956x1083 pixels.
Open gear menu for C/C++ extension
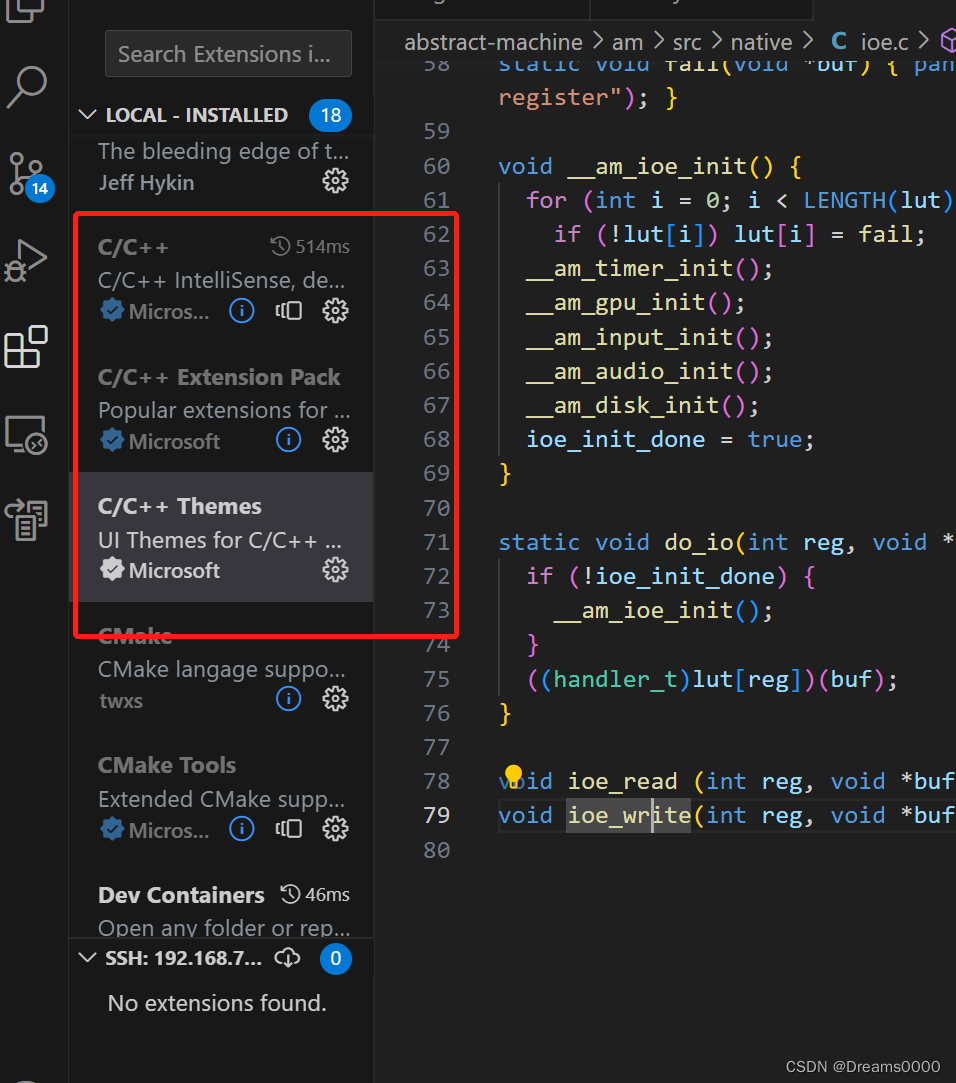(336, 311)
